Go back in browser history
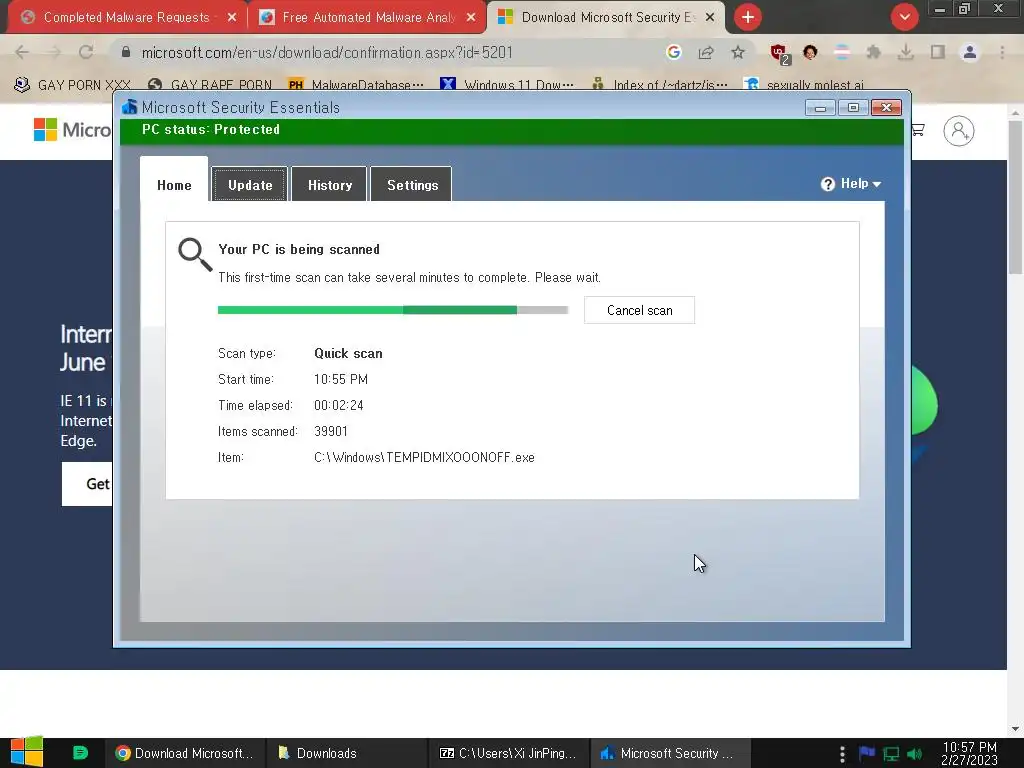The width and height of the screenshot is (1024, 768). tap(22, 52)
